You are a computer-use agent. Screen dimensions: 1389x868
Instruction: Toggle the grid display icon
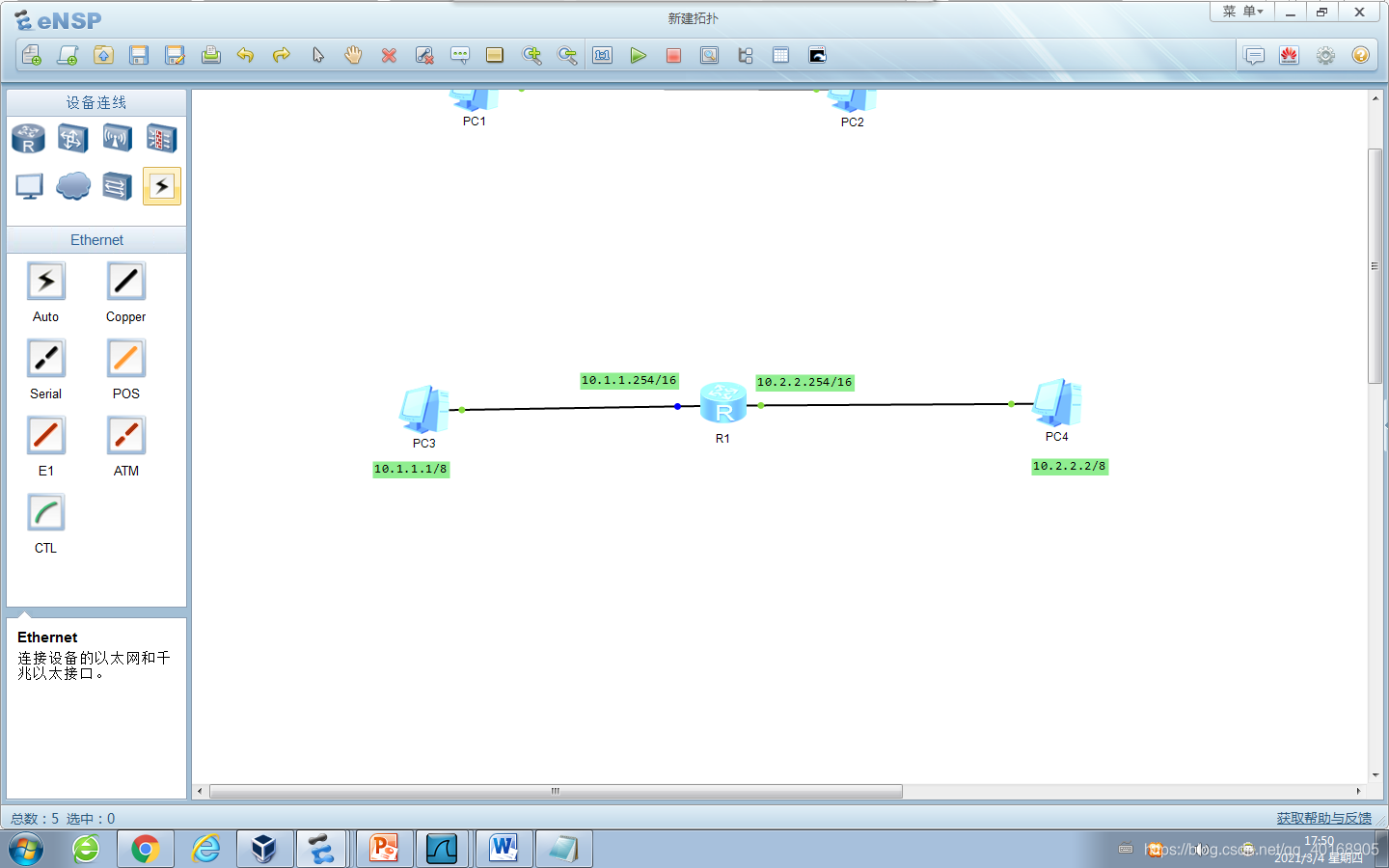[780, 55]
